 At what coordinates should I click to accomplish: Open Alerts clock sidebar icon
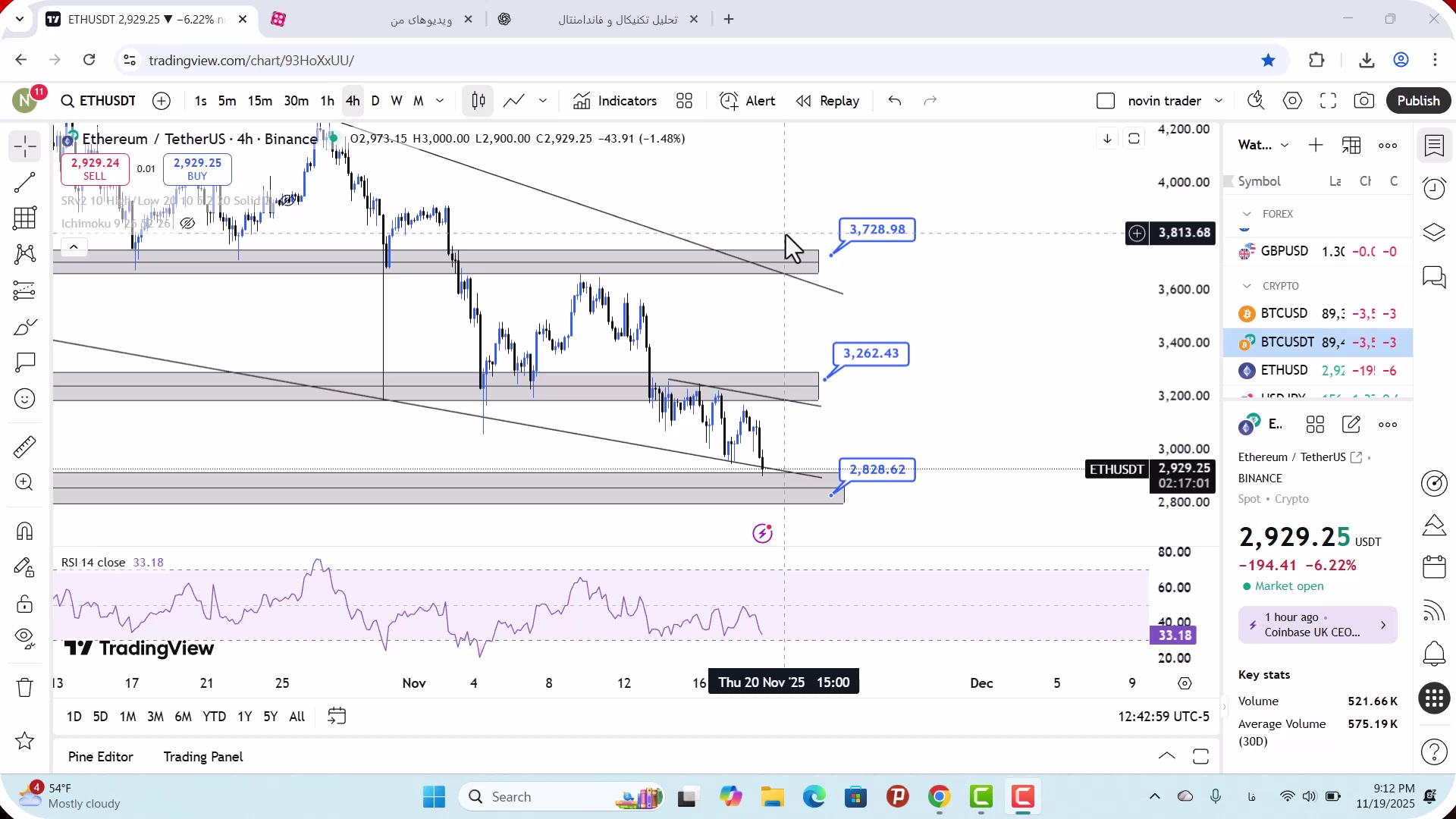[1434, 188]
